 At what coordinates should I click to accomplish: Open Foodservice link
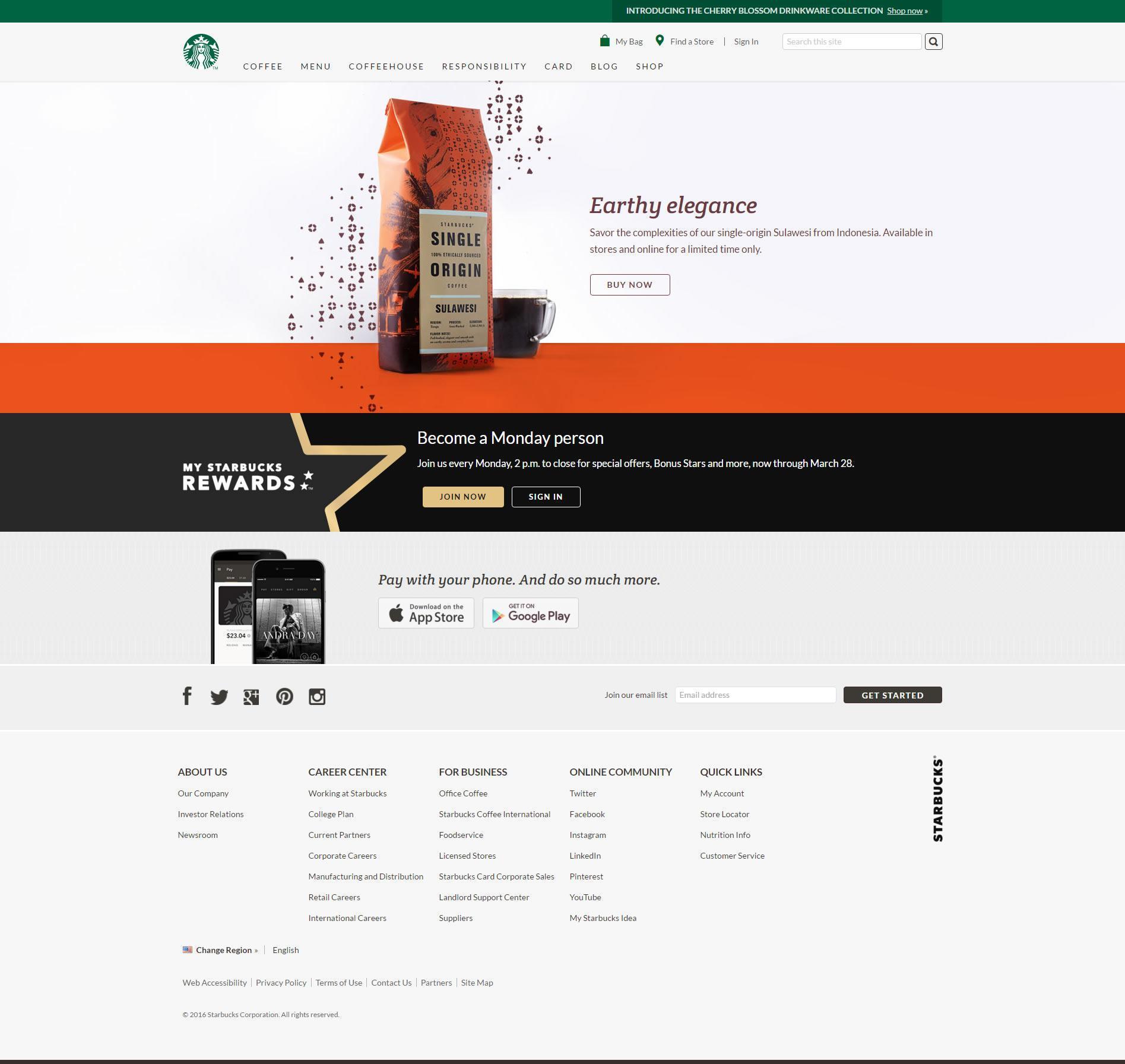461,835
